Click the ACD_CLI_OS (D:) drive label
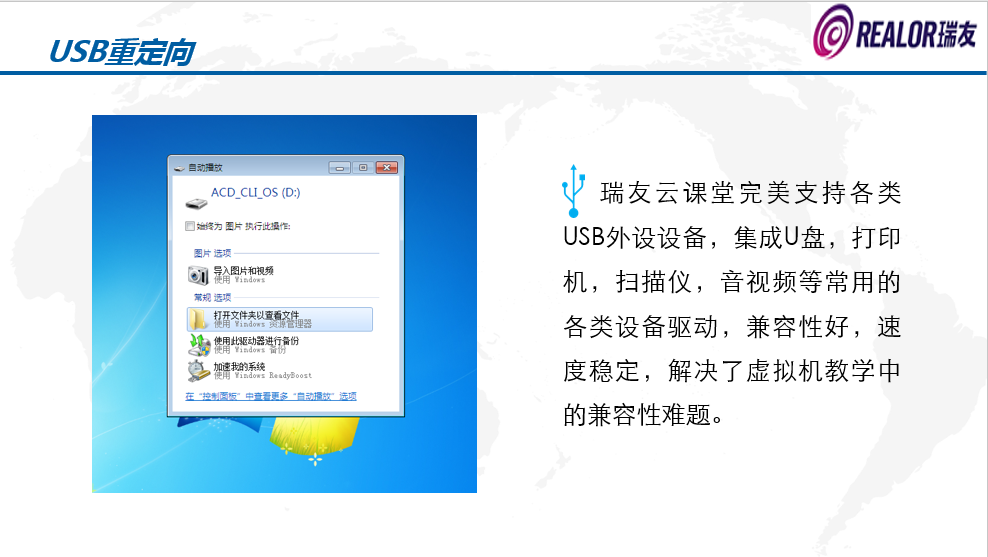The image size is (988, 557). (x=255, y=192)
